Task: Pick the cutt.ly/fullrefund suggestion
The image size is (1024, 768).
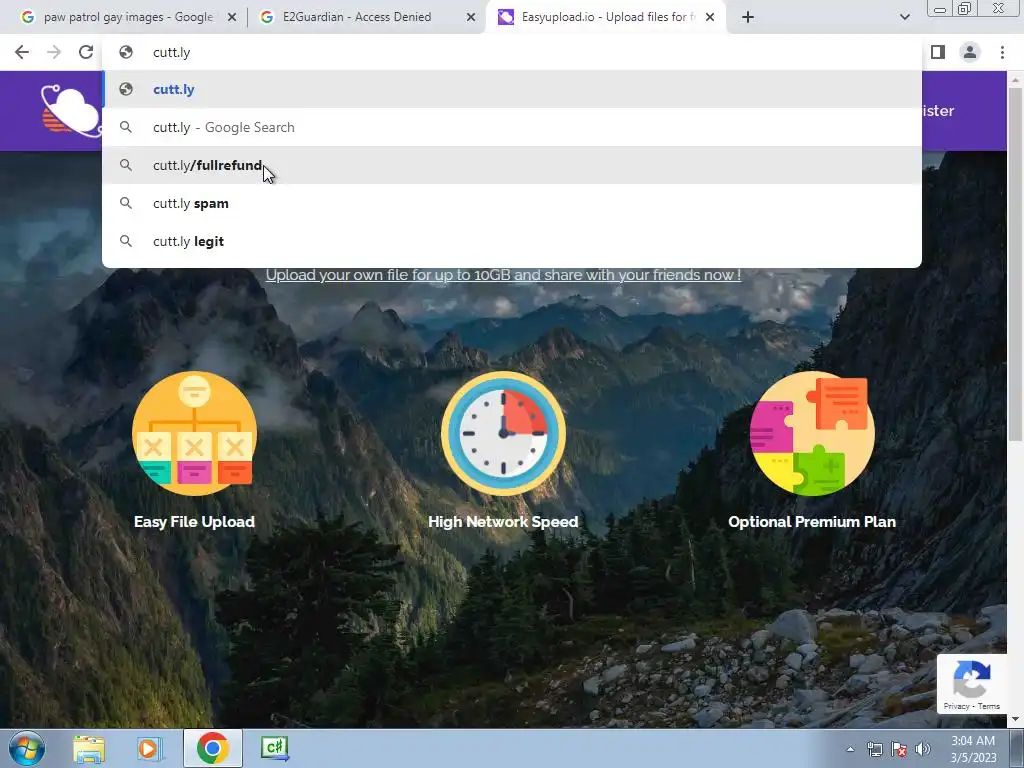Action: [x=511, y=165]
